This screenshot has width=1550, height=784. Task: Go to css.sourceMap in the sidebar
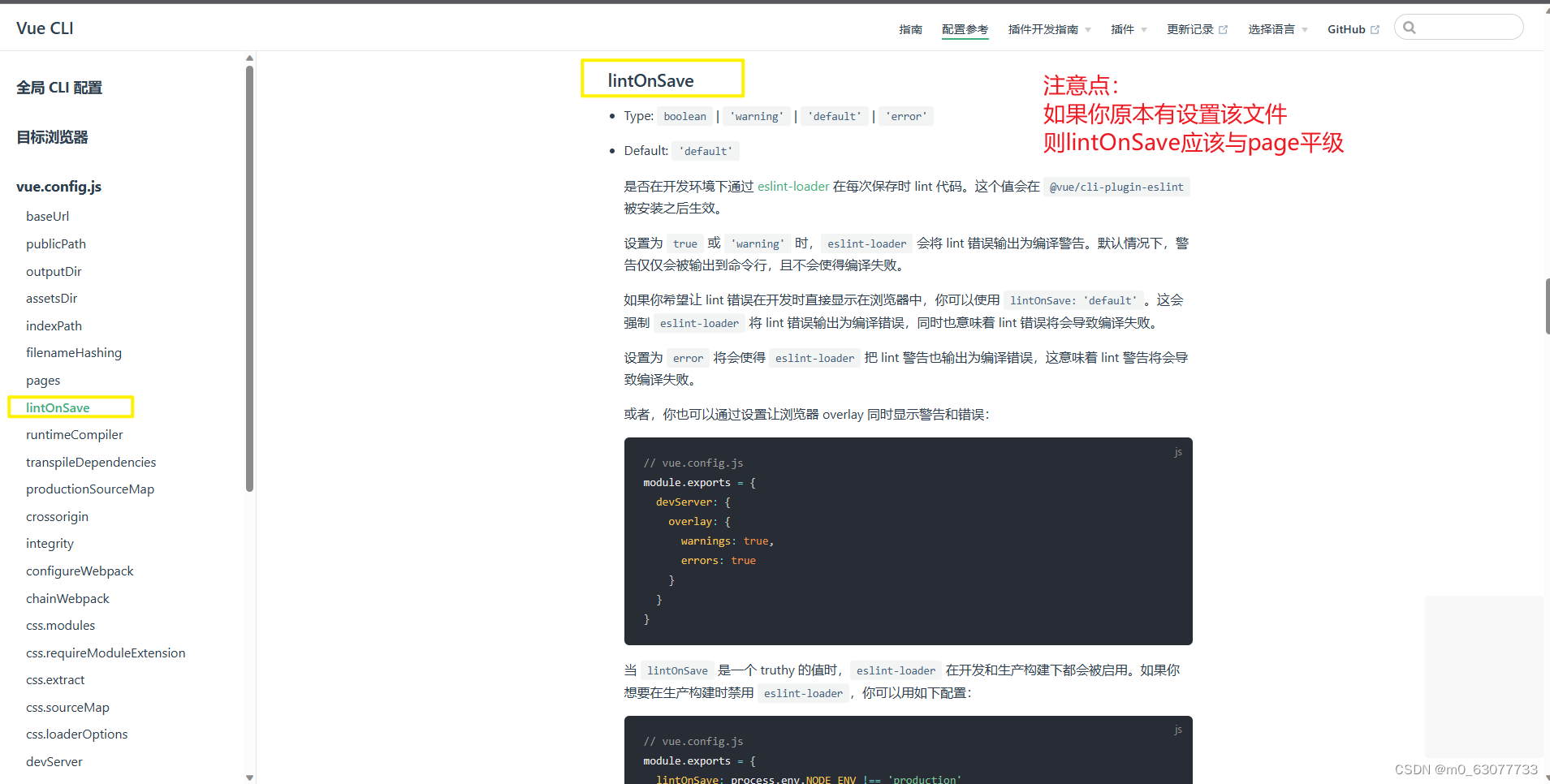pos(67,708)
